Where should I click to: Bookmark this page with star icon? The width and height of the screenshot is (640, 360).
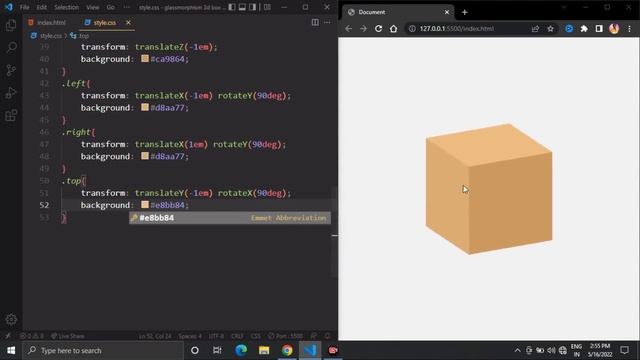pos(551,29)
